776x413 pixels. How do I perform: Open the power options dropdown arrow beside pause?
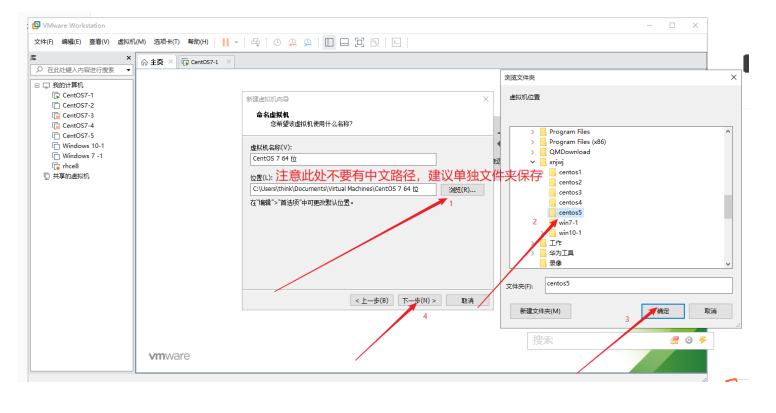236,43
